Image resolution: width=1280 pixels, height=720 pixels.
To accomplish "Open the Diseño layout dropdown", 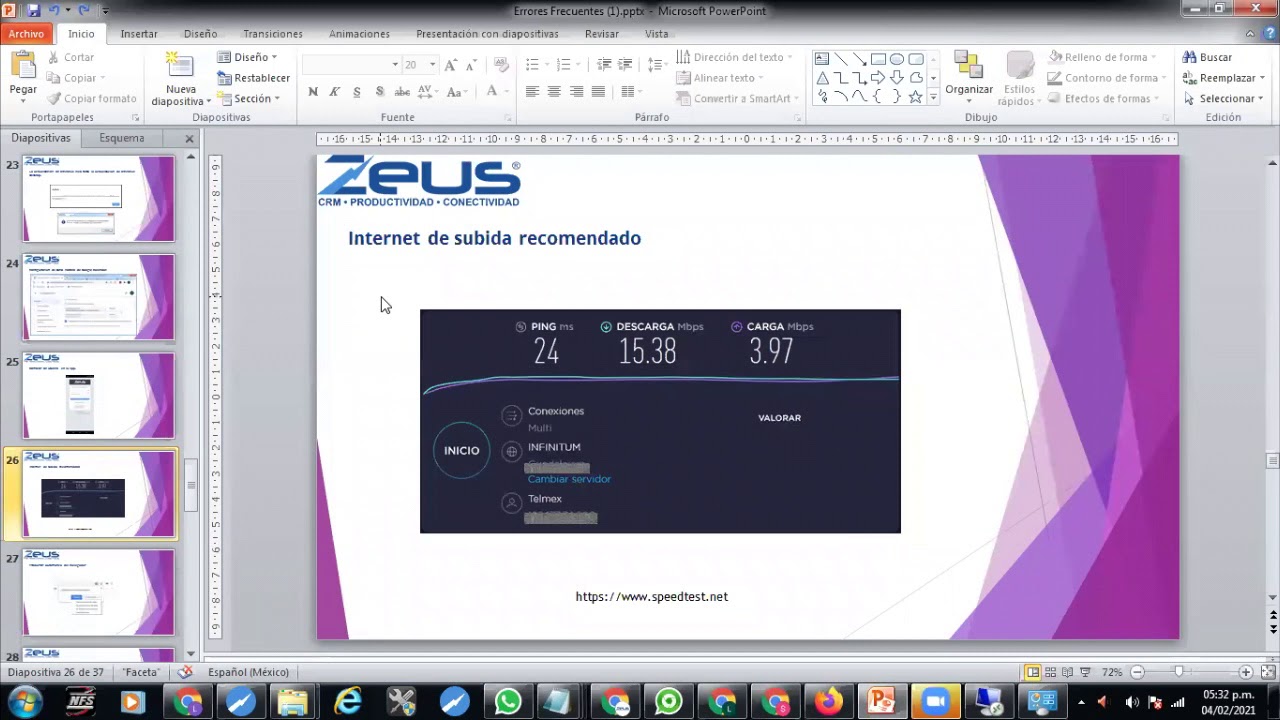I will [x=248, y=58].
